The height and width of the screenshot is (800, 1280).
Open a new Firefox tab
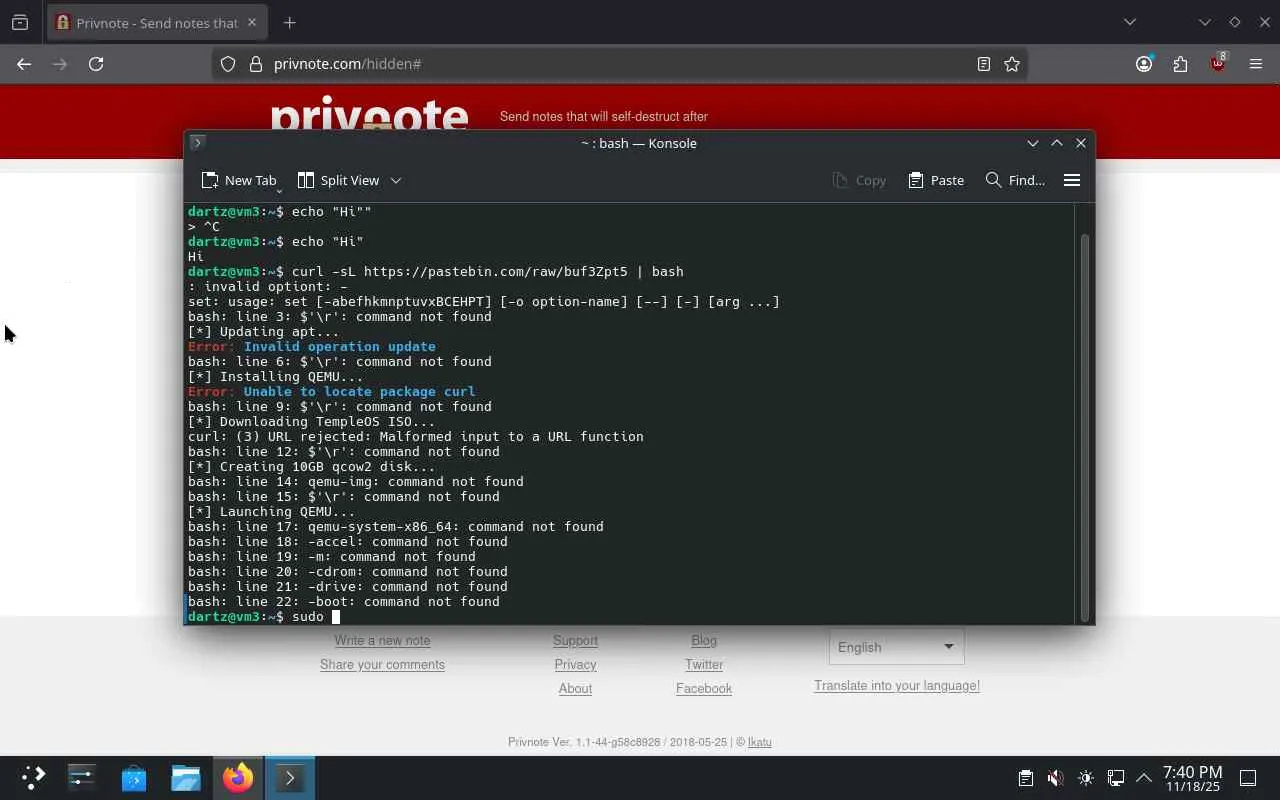289,22
